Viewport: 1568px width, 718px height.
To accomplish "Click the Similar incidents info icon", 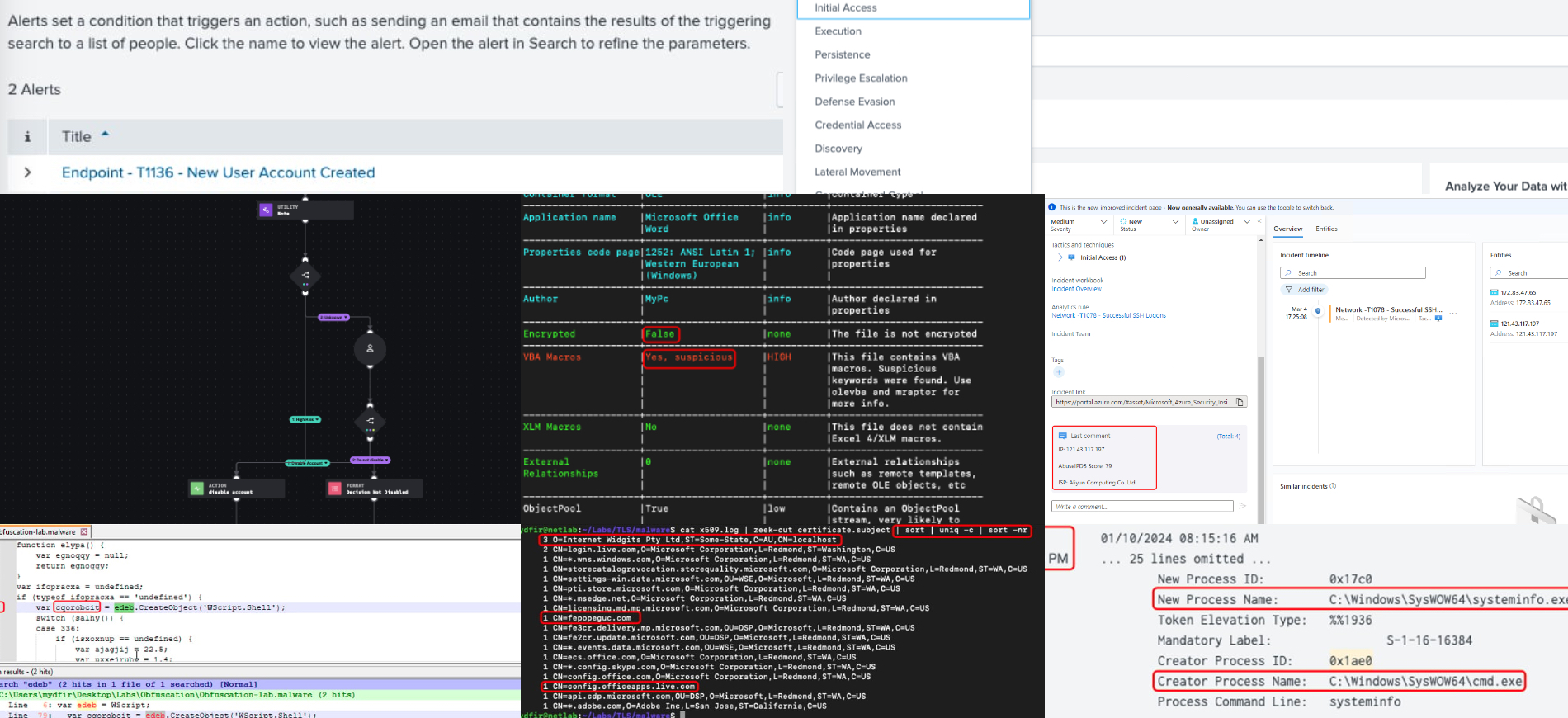I will [1333, 486].
